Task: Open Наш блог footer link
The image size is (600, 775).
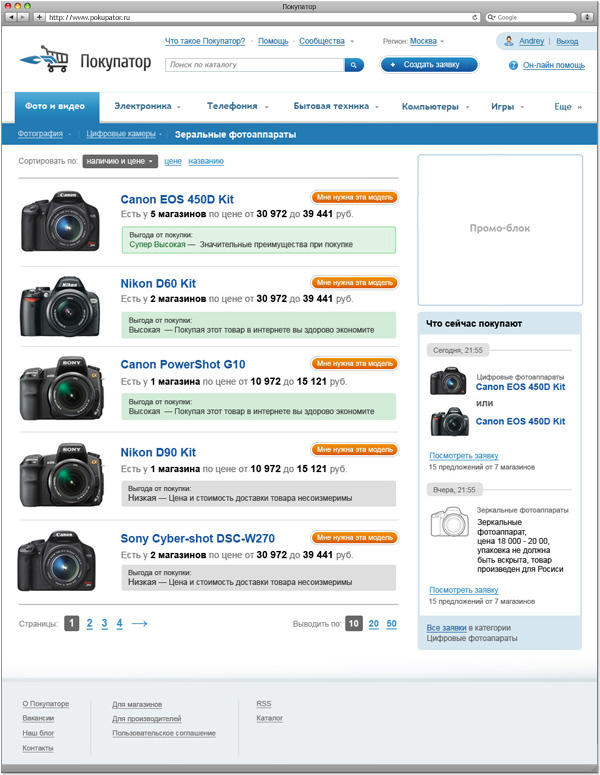Action: point(38,733)
